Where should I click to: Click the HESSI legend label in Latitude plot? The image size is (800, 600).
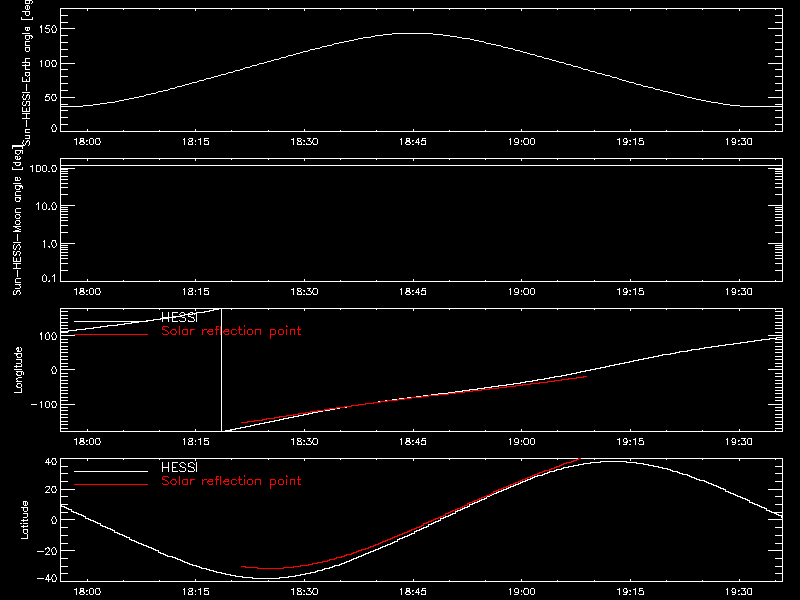coord(179,468)
